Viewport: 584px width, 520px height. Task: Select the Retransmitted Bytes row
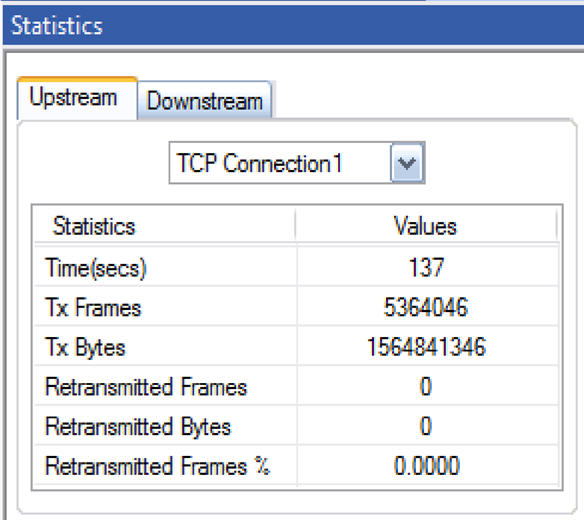click(297, 425)
